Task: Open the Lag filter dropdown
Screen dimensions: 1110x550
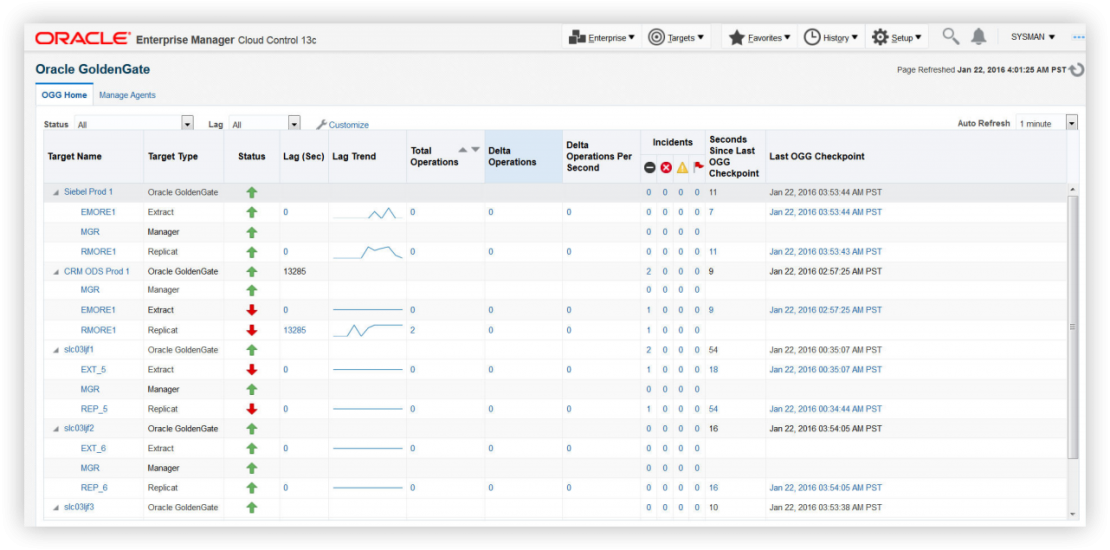Action: [x=294, y=123]
